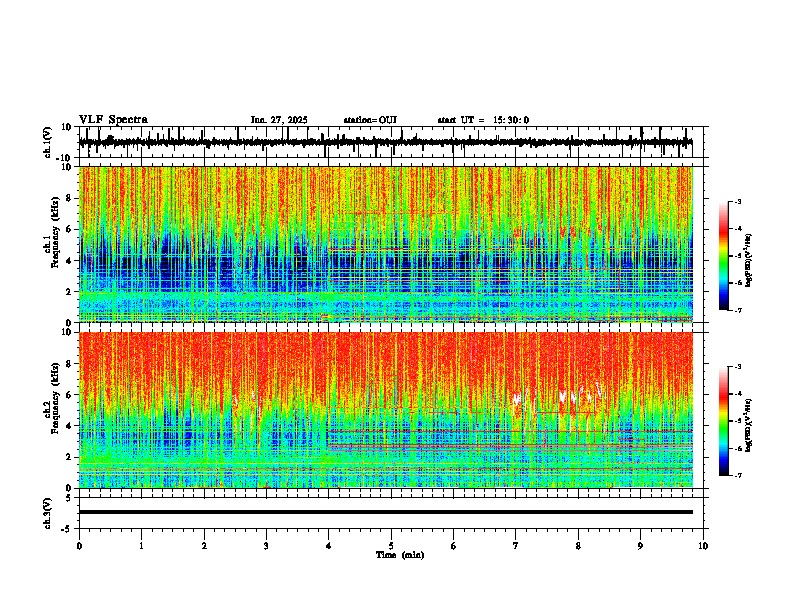Screen dimensions: 792x612
Task: Click the "VLF Spectra" title text
Action: tap(113, 120)
